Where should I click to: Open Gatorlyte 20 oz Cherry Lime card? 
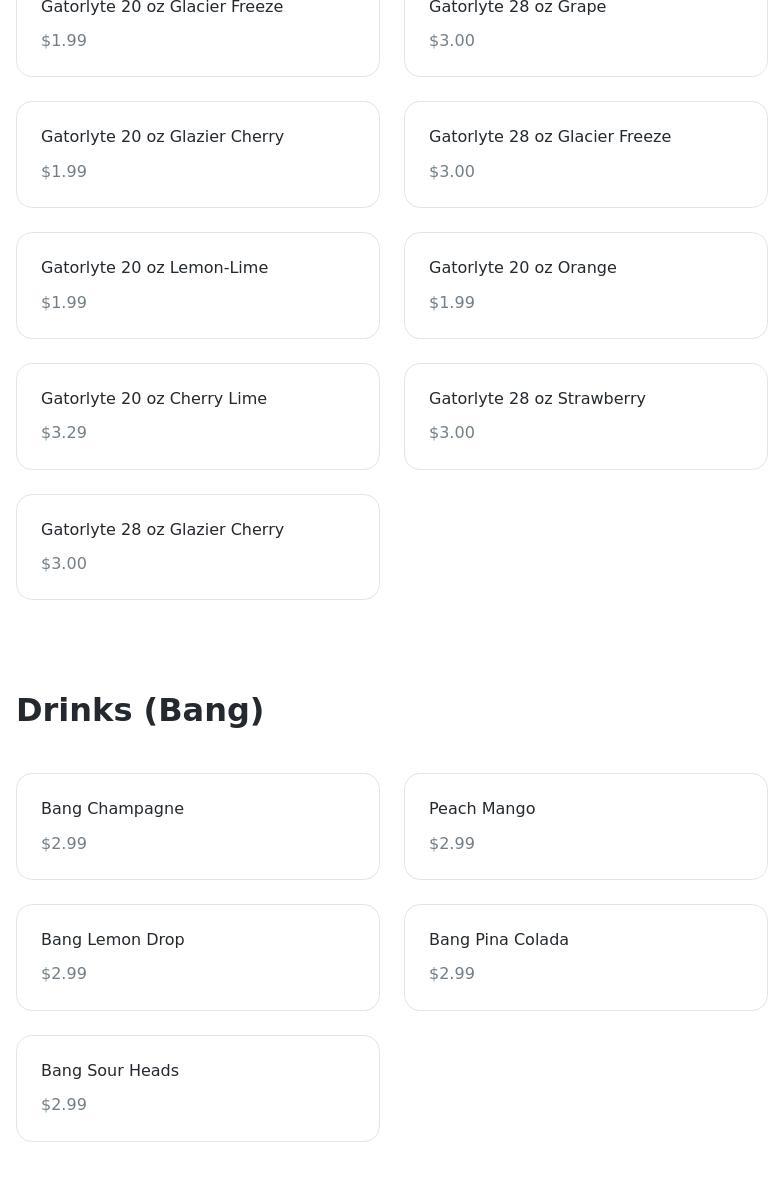198,416
